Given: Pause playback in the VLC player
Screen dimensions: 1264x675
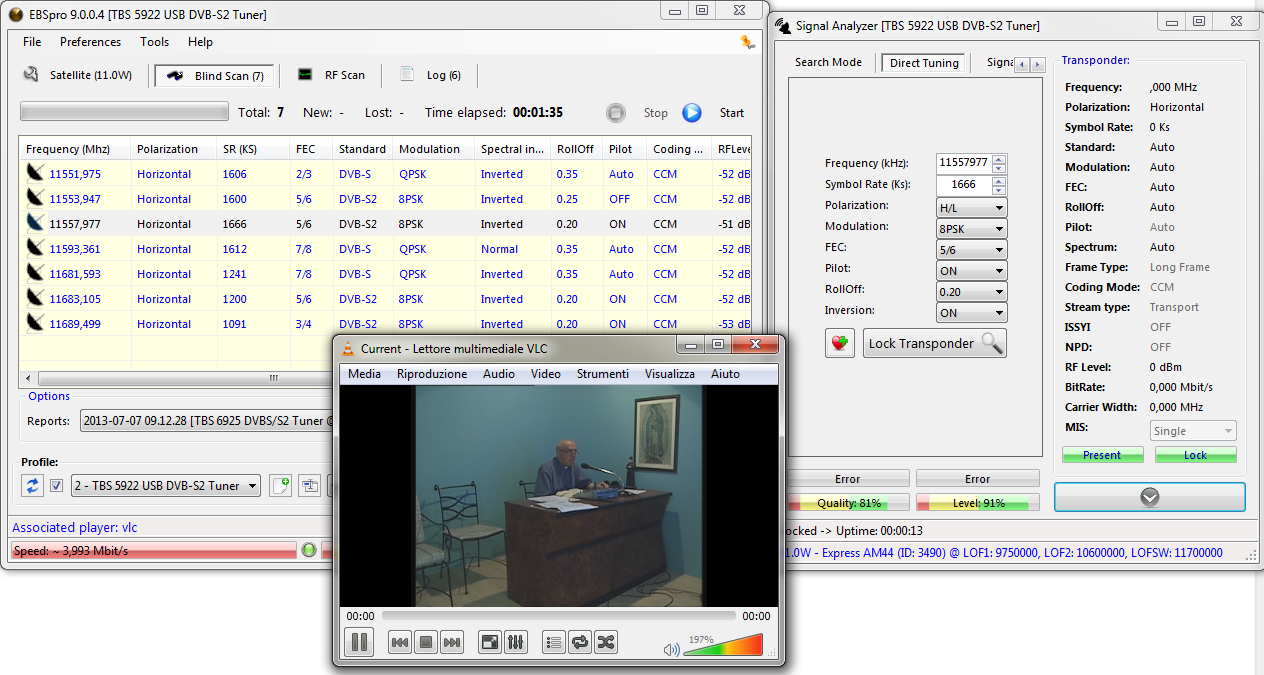Looking at the screenshot, I should pos(358,642).
